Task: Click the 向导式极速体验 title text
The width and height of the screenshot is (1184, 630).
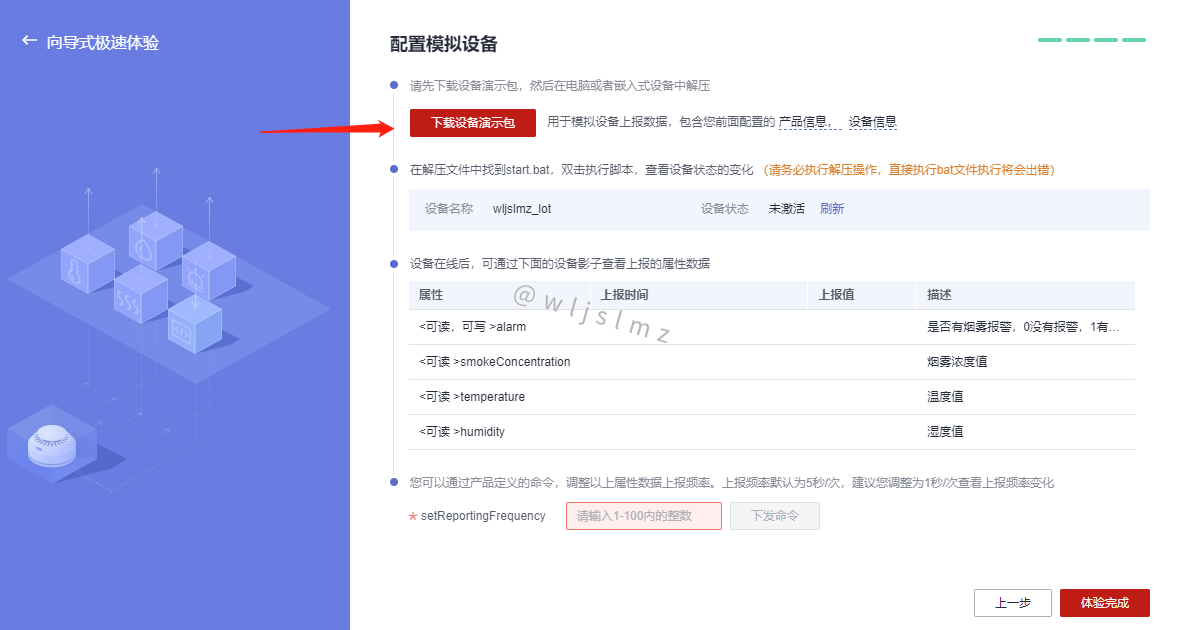Action: click(x=103, y=42)
